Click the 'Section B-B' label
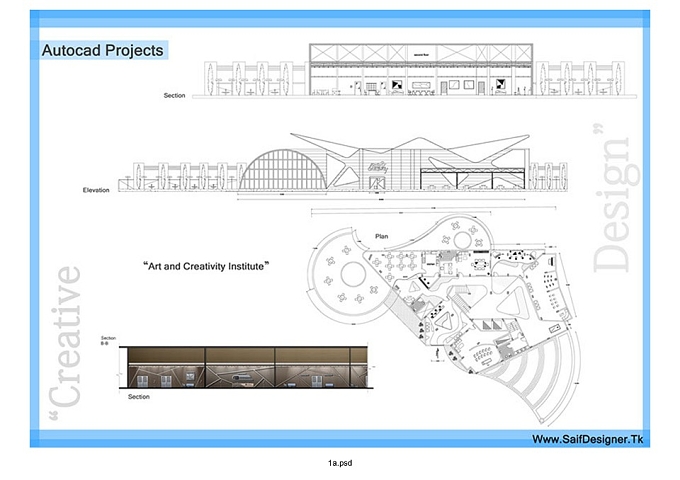 (x=108, y=340)
